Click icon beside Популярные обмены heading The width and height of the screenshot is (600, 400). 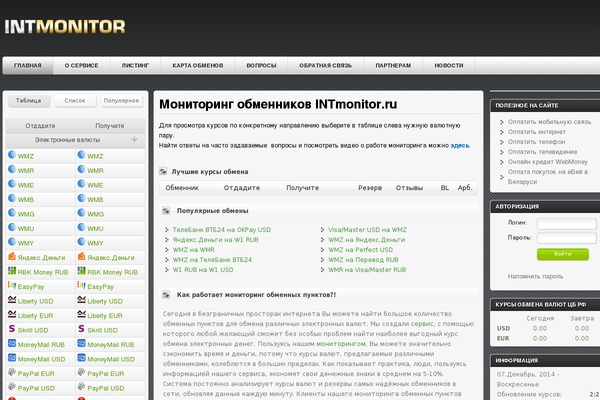[x=166, y=211]
